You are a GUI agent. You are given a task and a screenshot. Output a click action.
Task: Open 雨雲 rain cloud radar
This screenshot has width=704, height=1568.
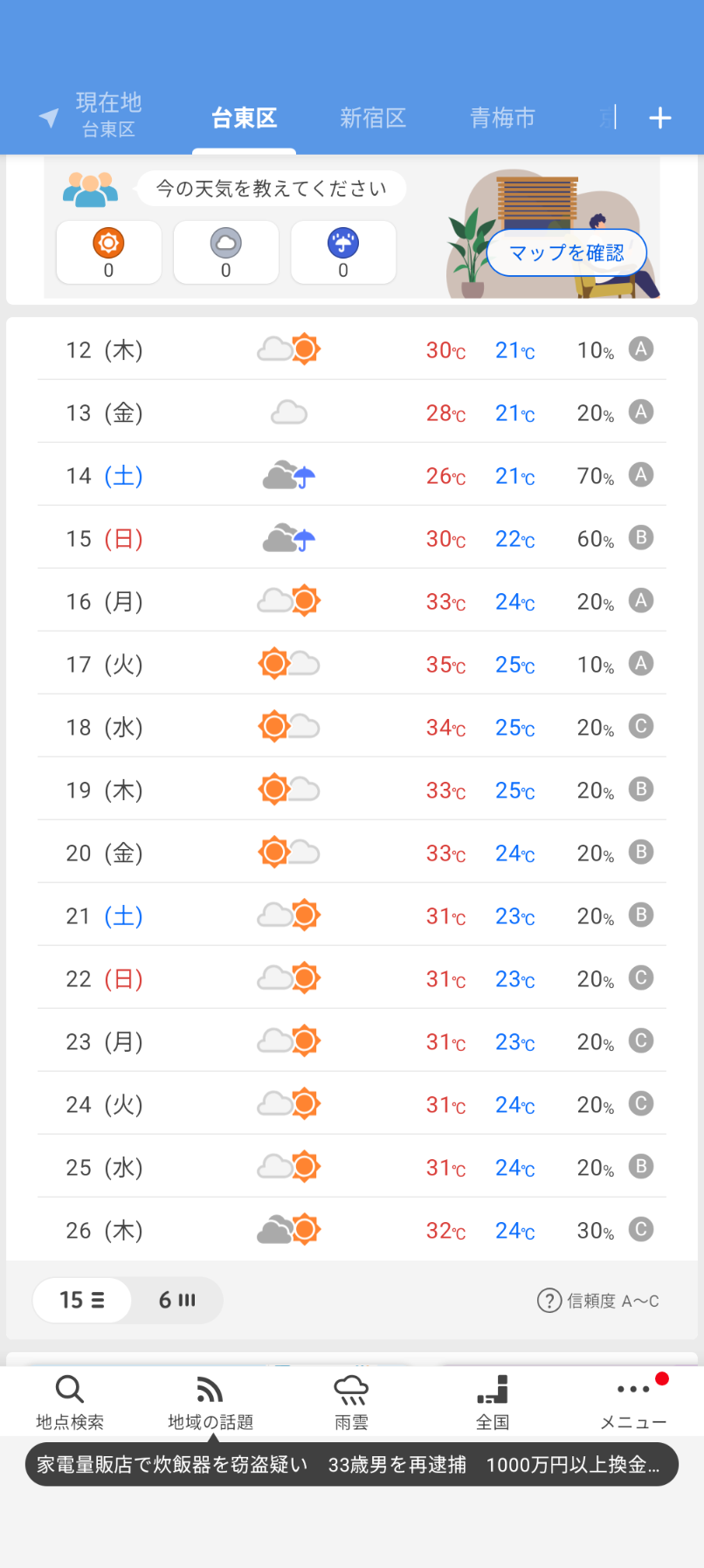coord(351,1401)
